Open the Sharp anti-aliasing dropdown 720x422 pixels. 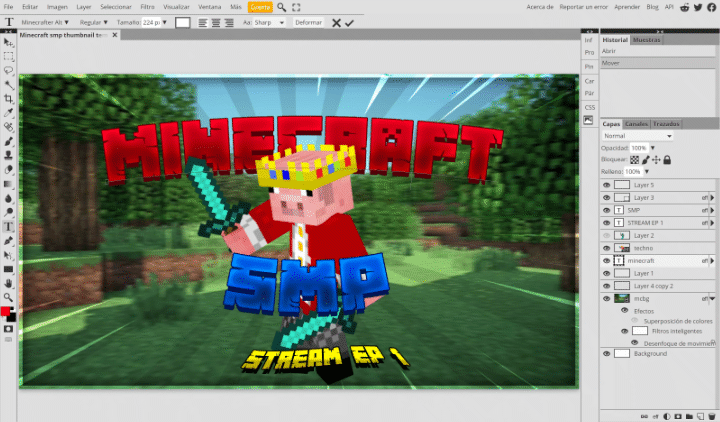point(269,23)
